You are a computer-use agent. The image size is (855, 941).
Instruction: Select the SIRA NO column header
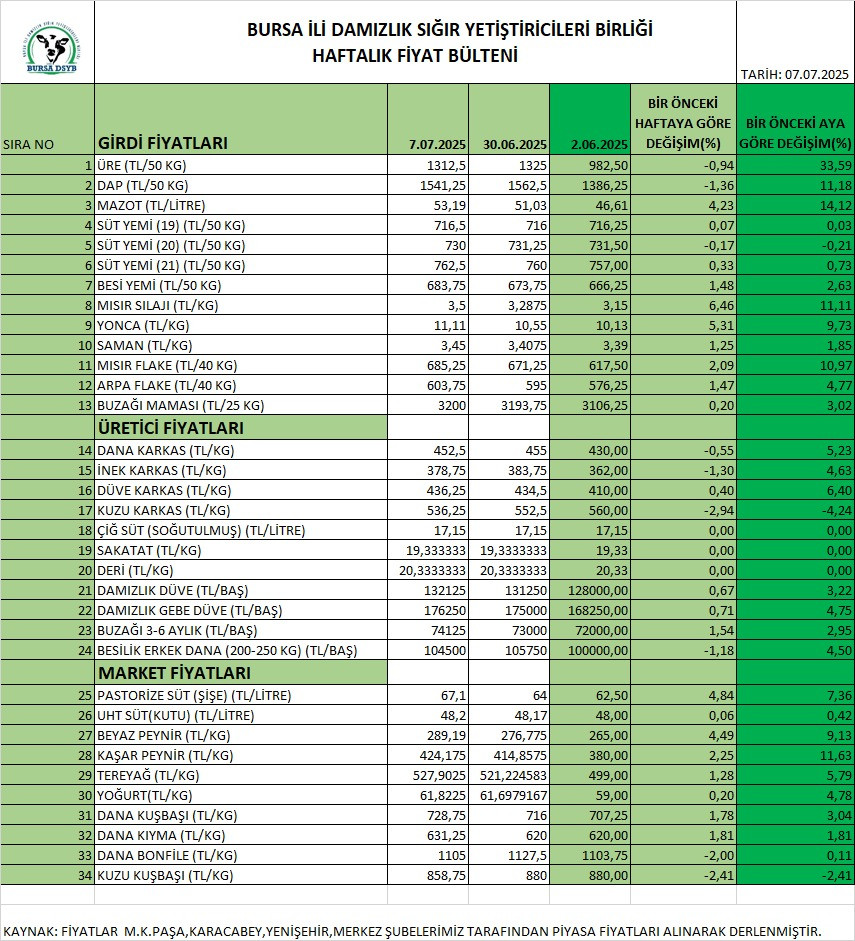[x=29, y=144]
